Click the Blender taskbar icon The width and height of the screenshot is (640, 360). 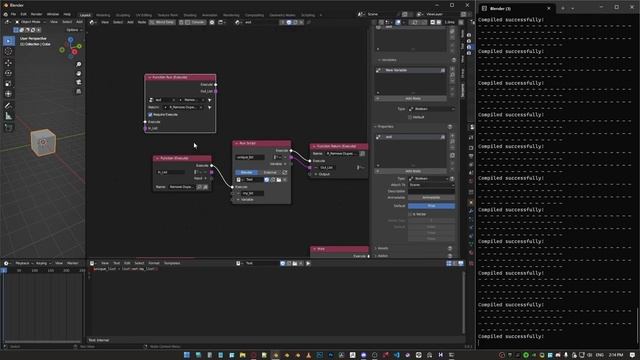click(x=276, y=355)
